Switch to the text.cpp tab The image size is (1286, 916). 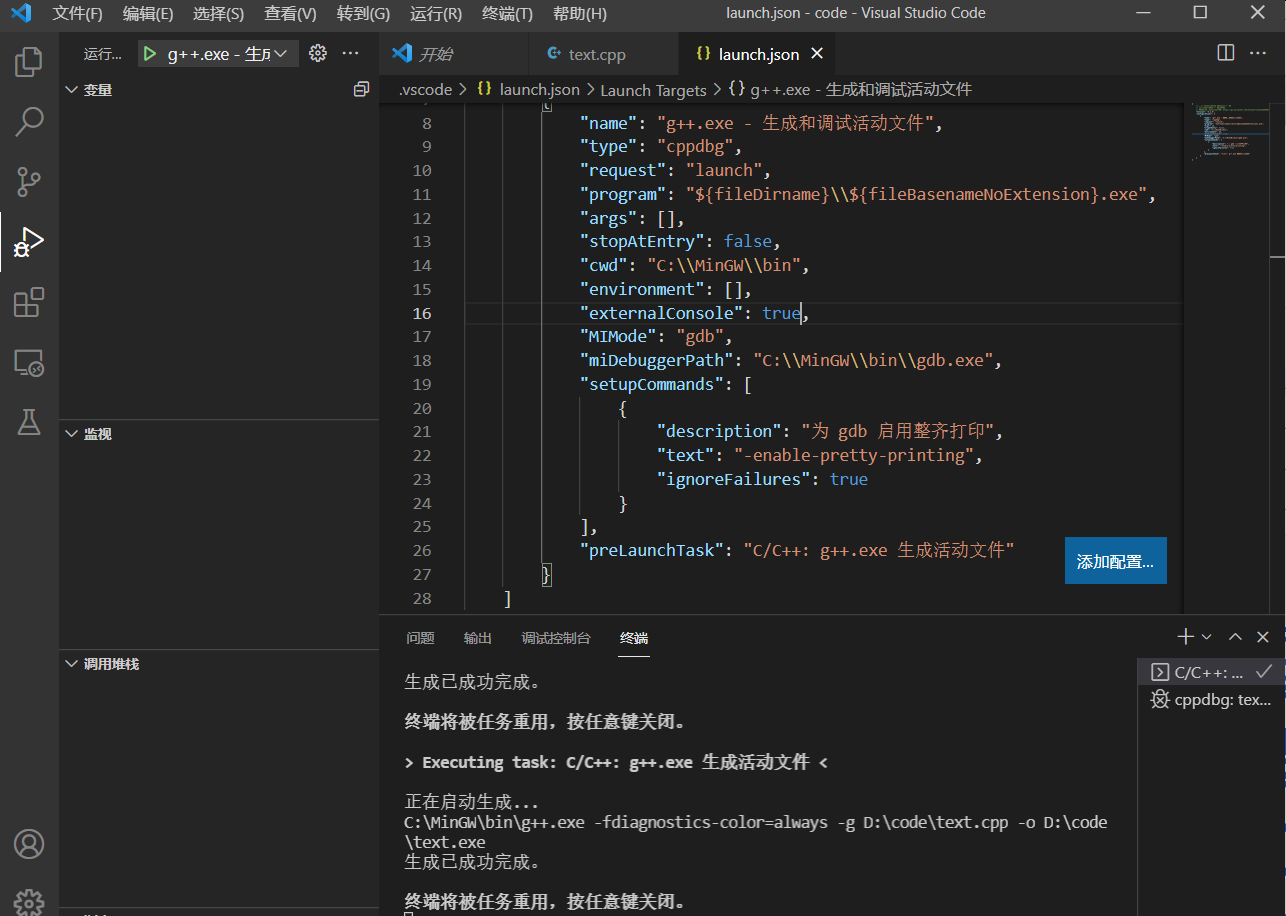tap(603, 54)
